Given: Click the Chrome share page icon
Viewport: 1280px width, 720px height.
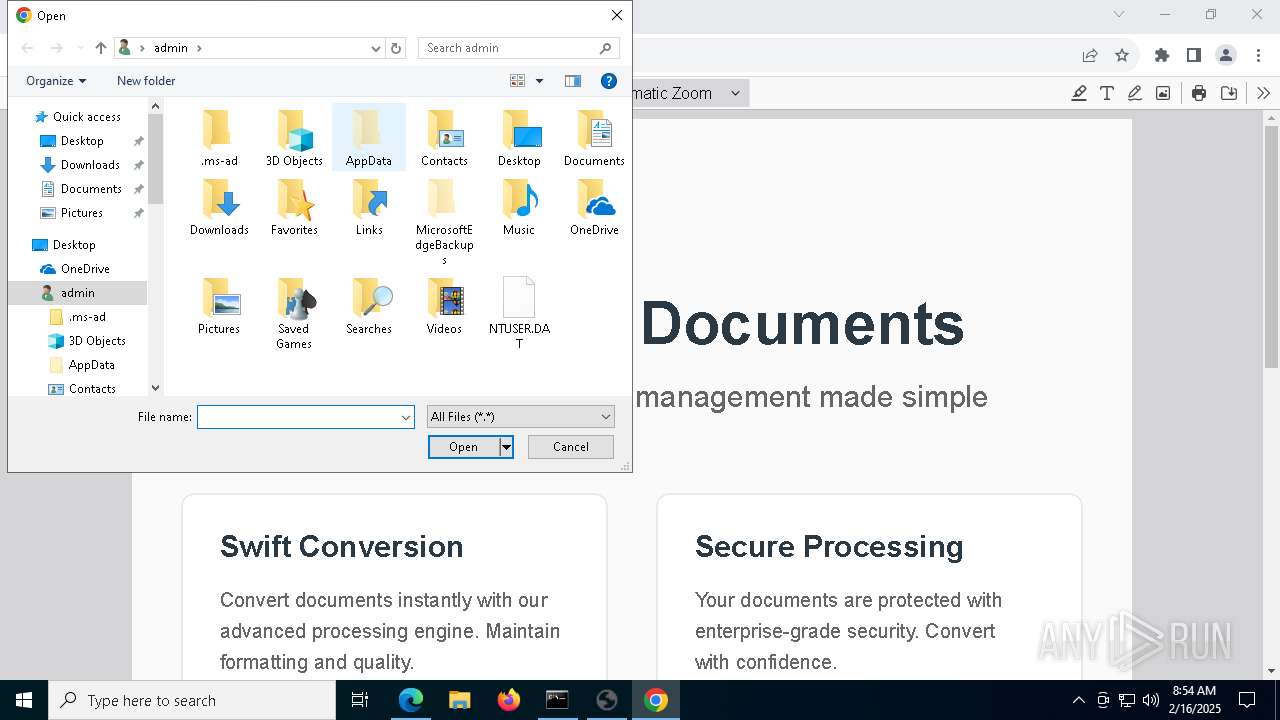Looking at the screenshot, I should 1090,55.
